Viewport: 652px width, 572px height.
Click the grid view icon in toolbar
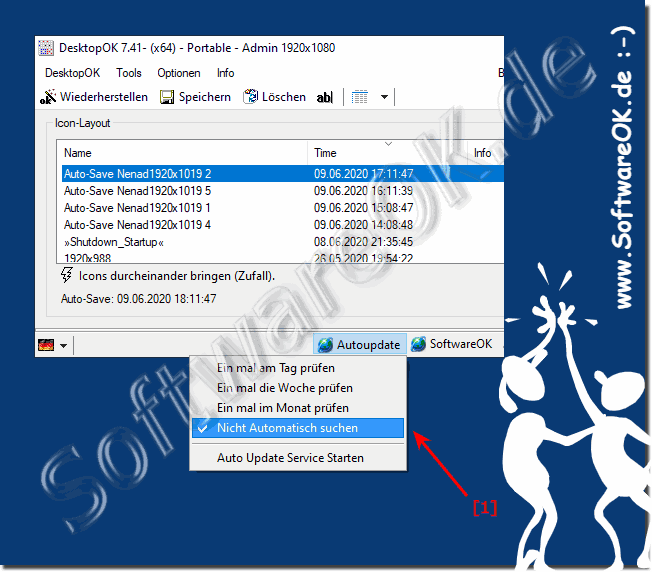[360, 97]
